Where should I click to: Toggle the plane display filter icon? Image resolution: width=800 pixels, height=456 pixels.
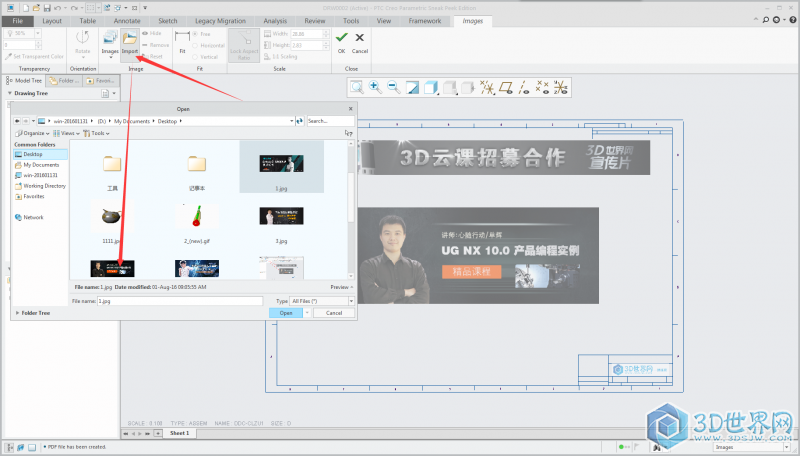pos(506,88)
